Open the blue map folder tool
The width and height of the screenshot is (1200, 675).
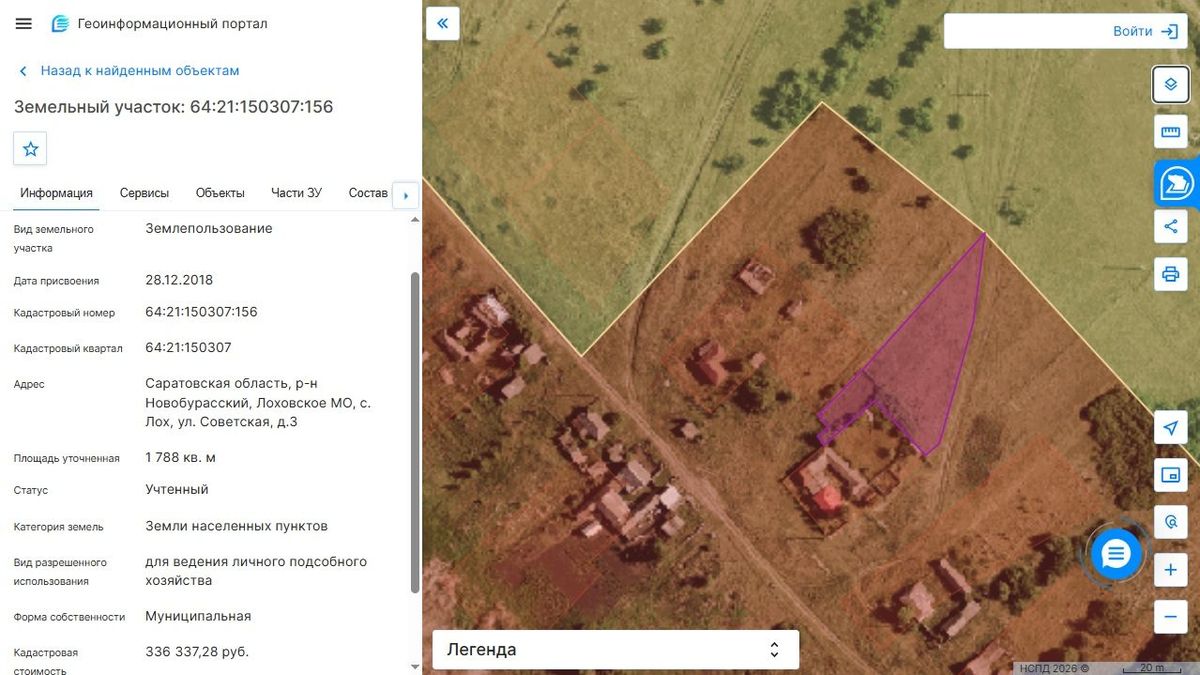[x=1176, y=183]
